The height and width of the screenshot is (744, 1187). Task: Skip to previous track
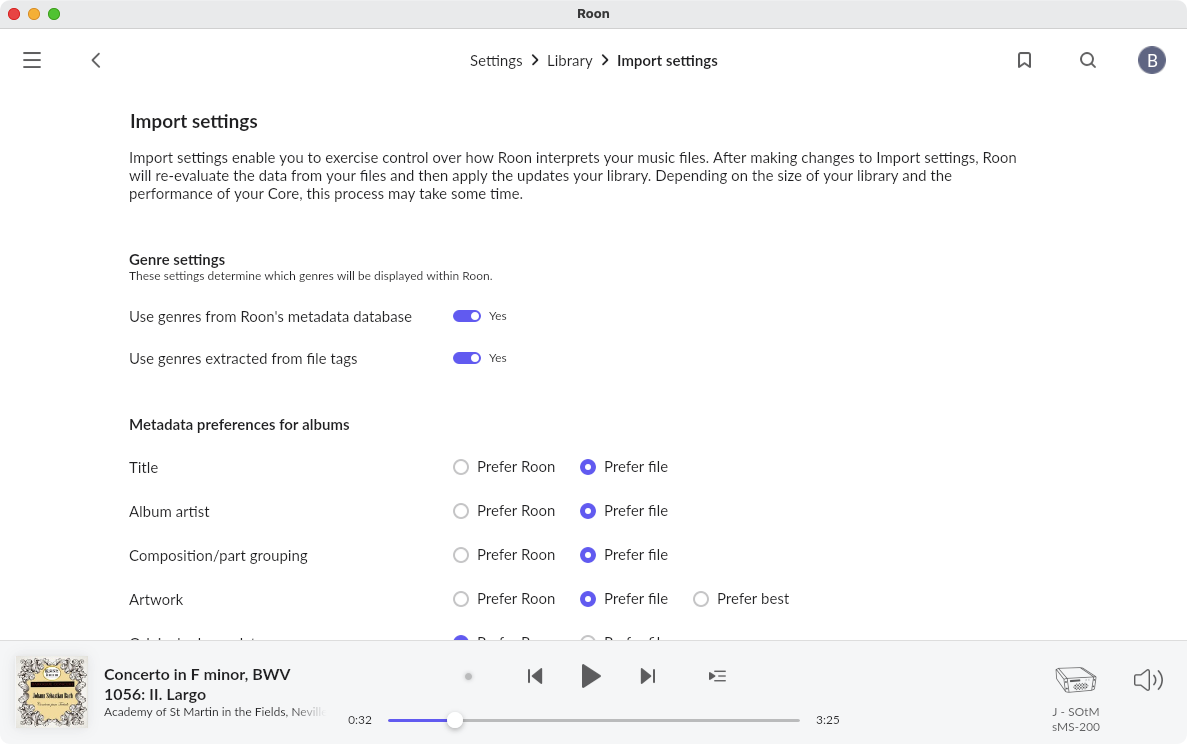click(x=535, y=676)
